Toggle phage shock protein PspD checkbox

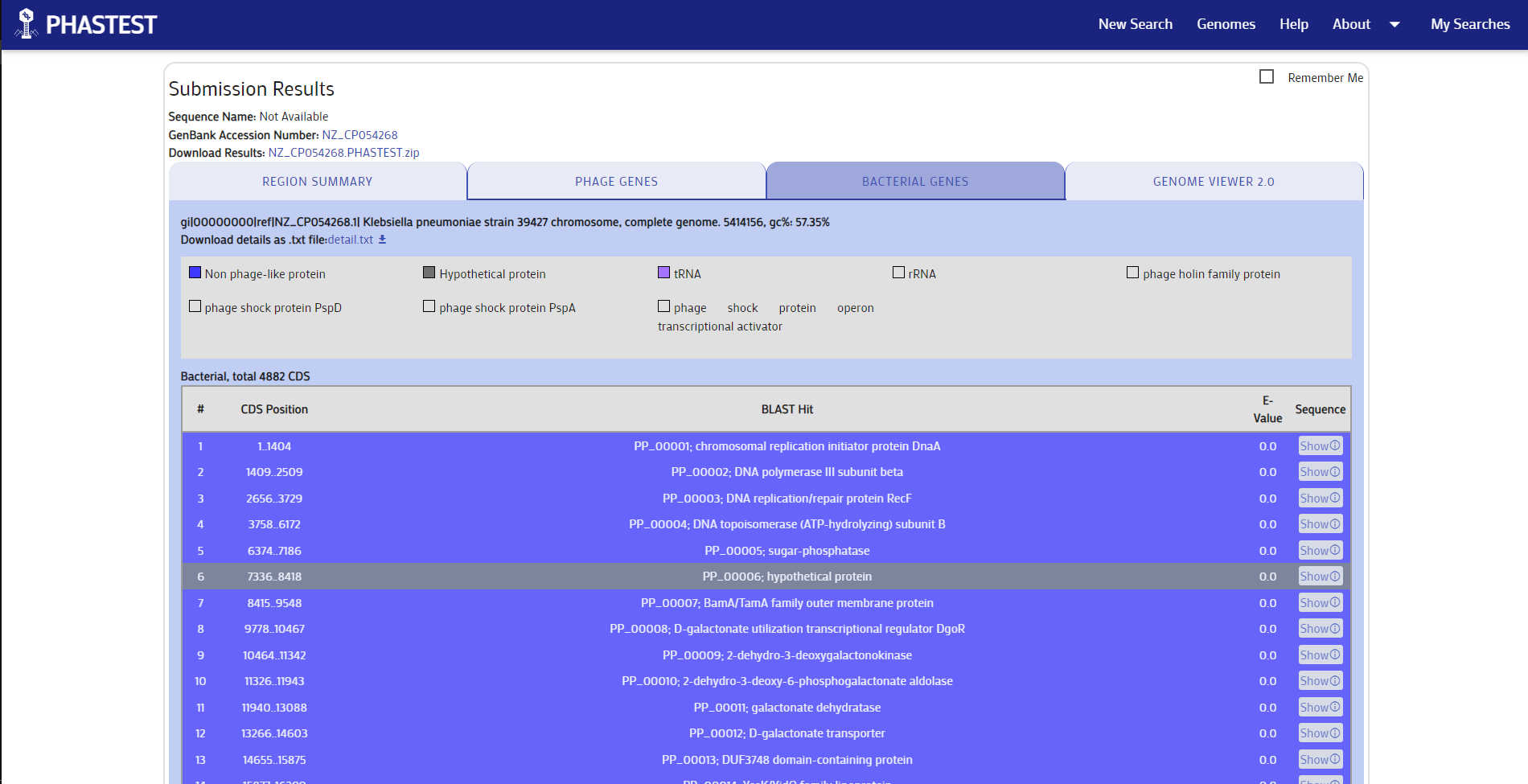point(195,307)
